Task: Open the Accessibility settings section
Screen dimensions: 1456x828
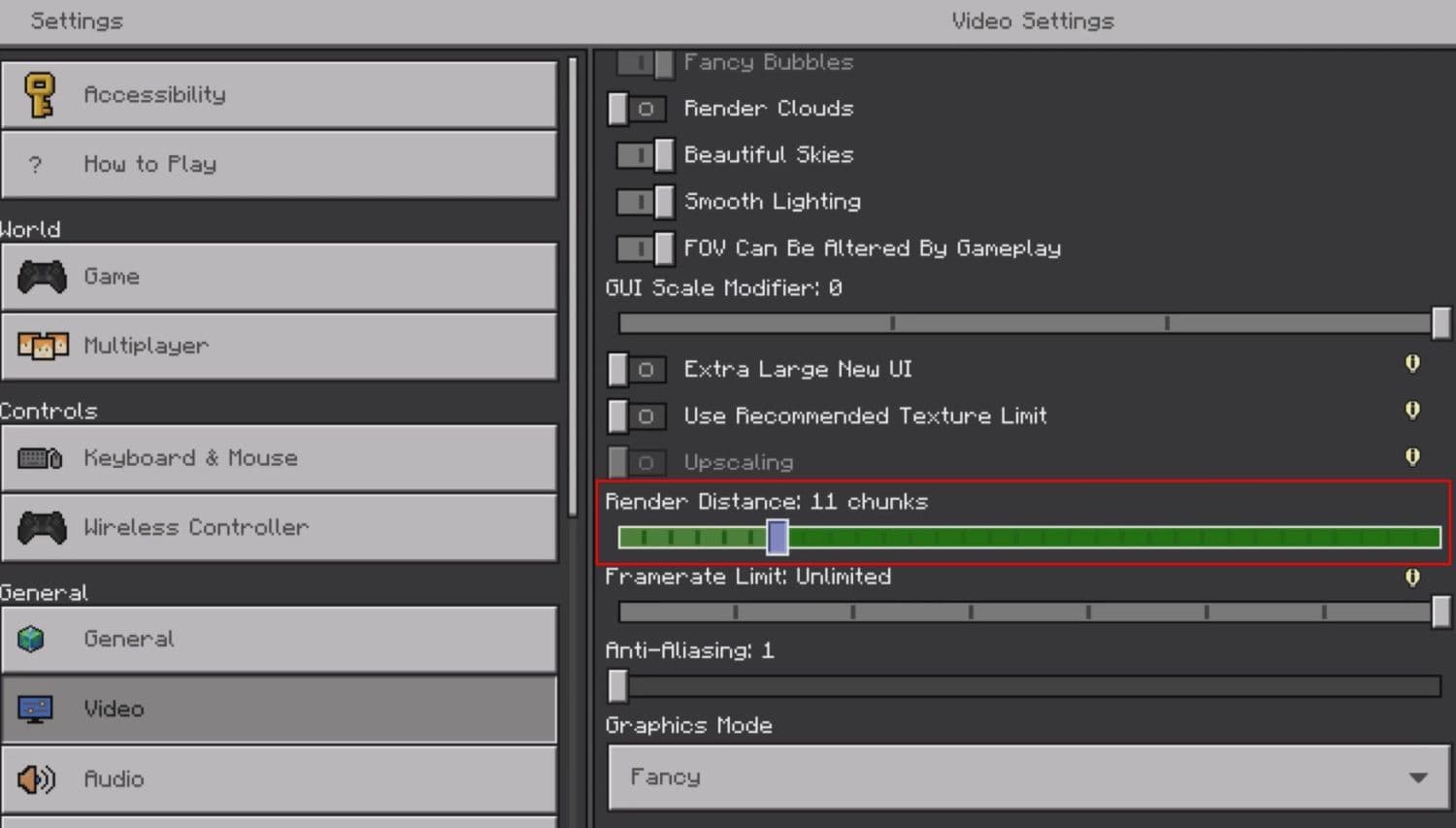Action: tap(280, 94)
